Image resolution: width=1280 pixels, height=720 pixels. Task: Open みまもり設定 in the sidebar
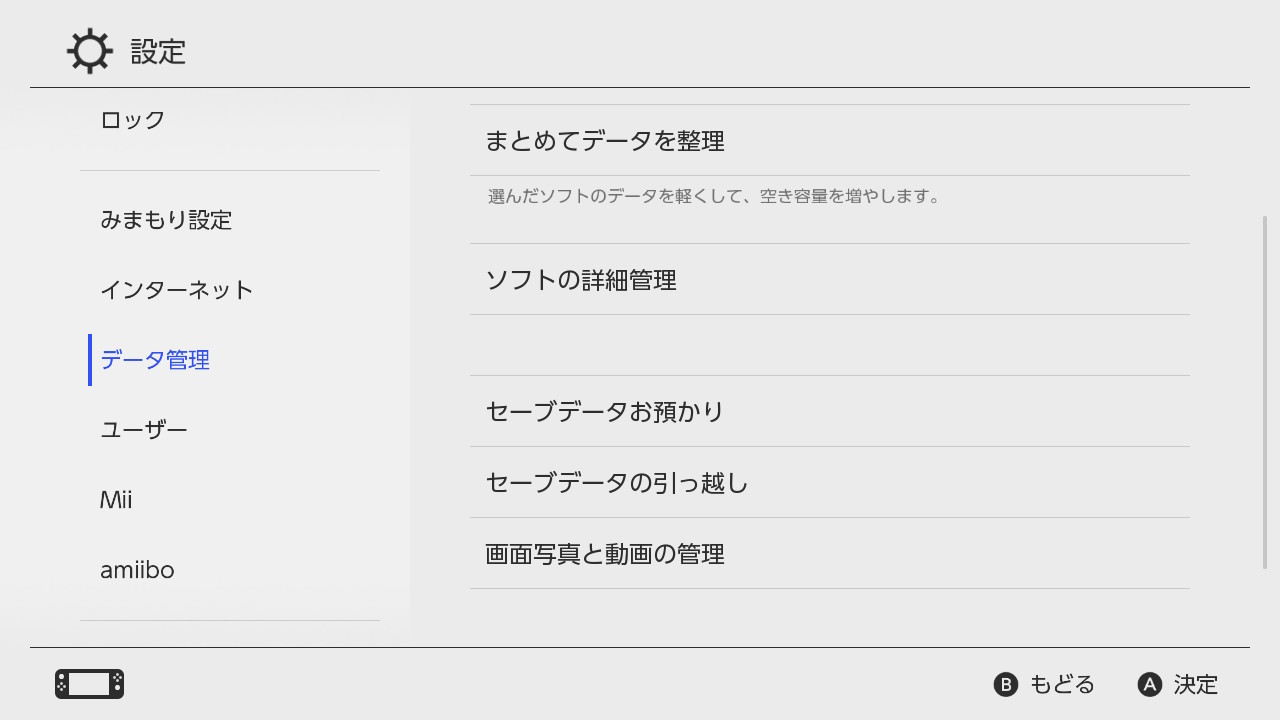pos(166,220)
